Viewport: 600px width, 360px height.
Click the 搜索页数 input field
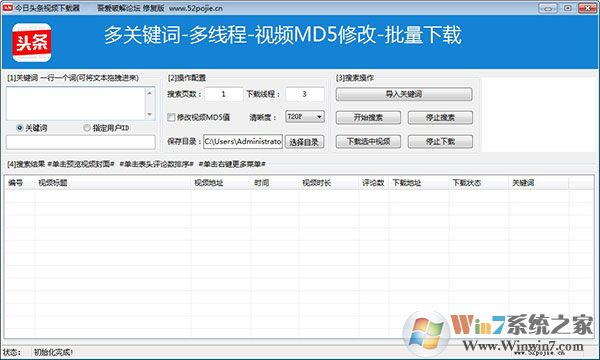click(223, 94)
